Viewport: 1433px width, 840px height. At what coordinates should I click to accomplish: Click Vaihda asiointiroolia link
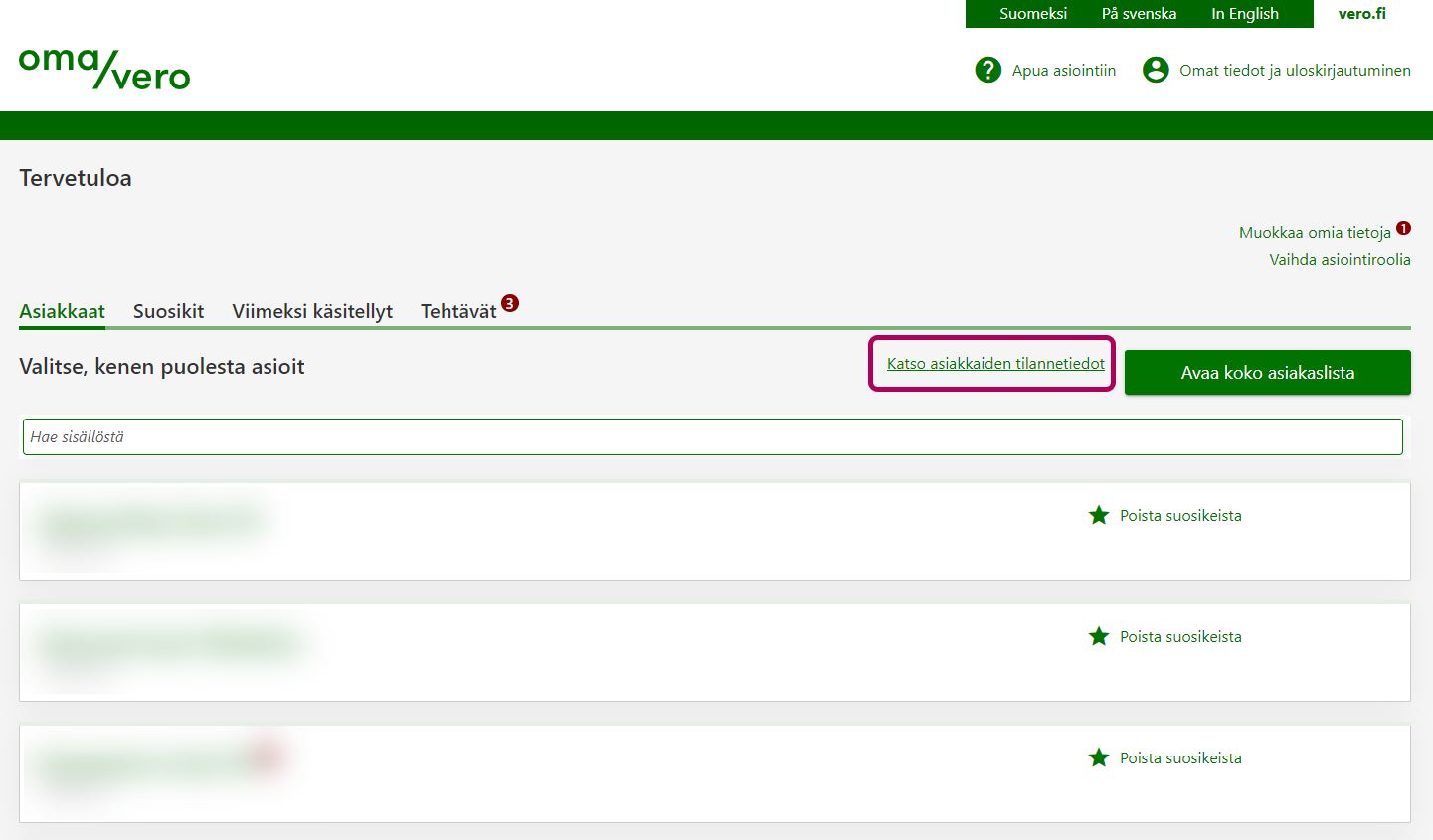(x=1340, y=259)
